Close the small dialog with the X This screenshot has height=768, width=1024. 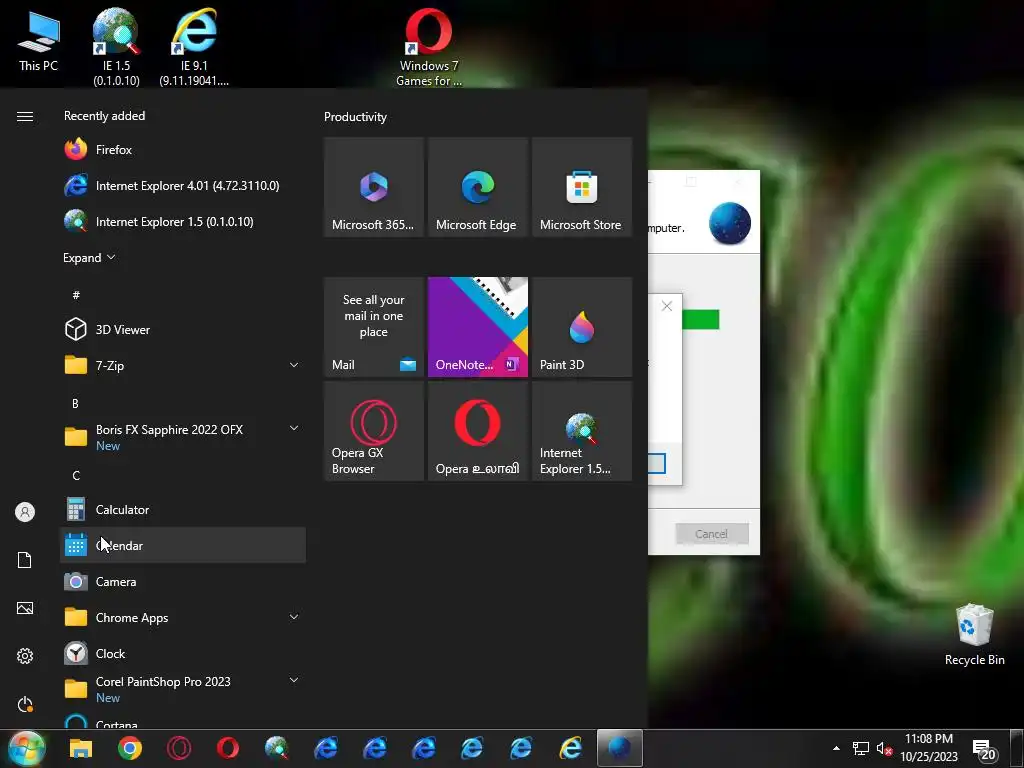667,306
